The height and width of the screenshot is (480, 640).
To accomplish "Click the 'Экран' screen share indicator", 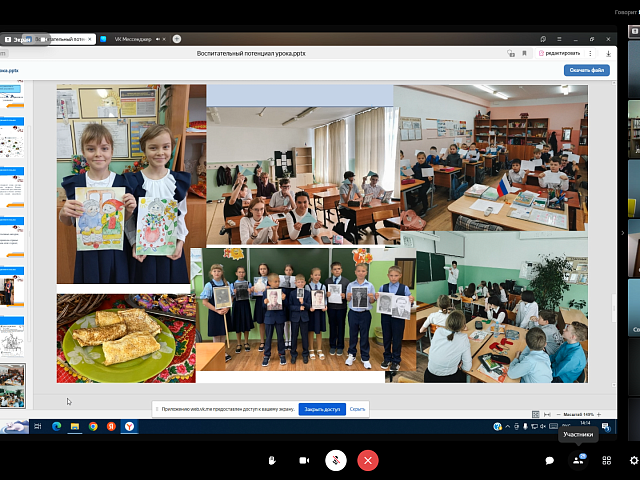I will pos(18,40).
